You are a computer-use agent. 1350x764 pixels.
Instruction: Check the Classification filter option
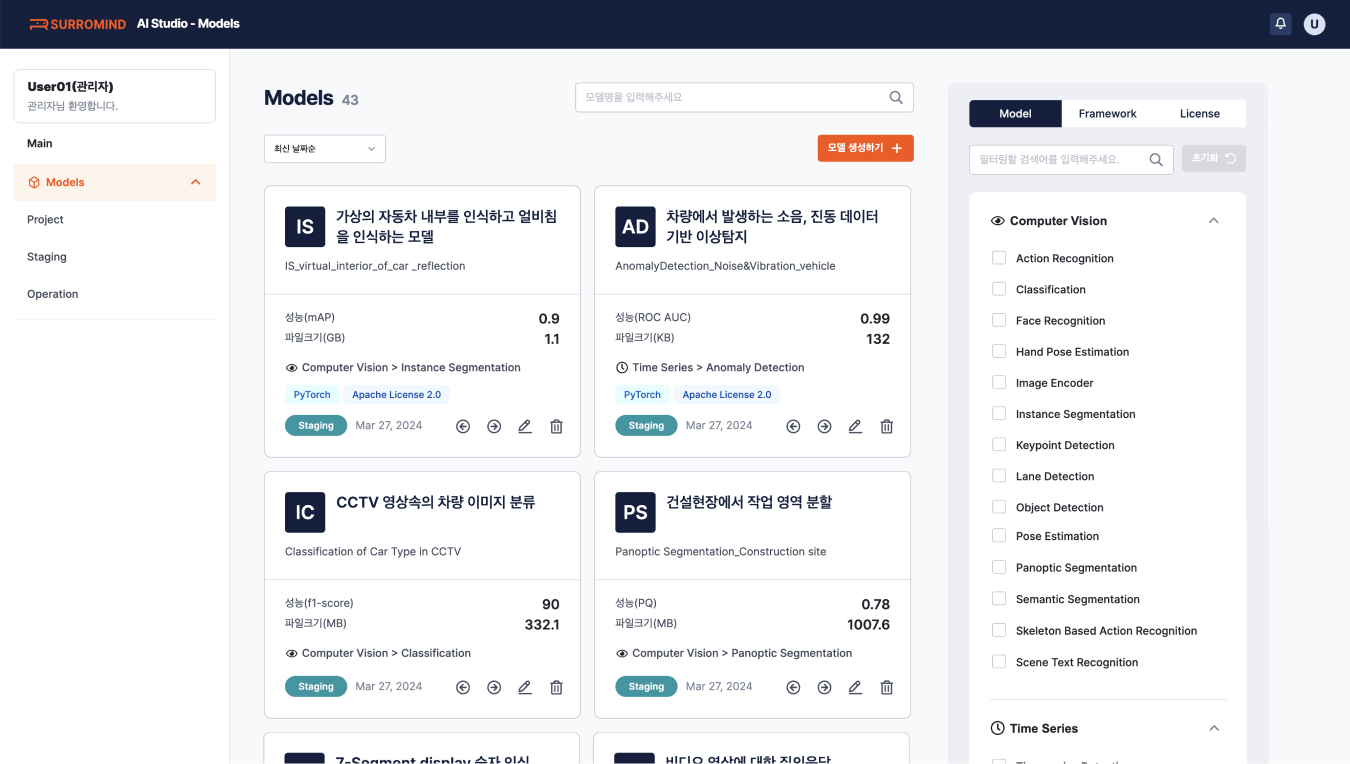coord(998,289)
